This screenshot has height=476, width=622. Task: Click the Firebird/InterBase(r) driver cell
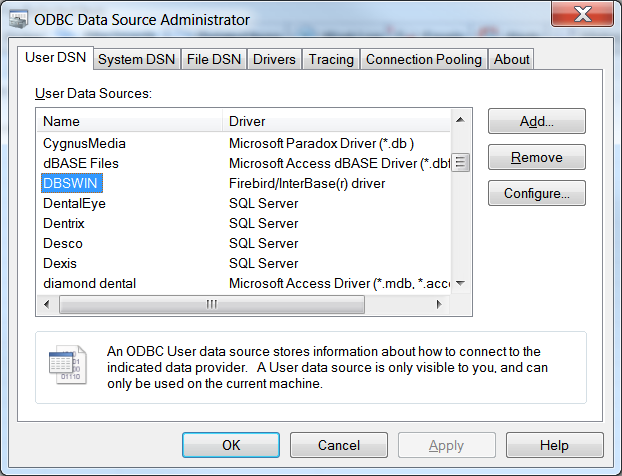(307, 183)
